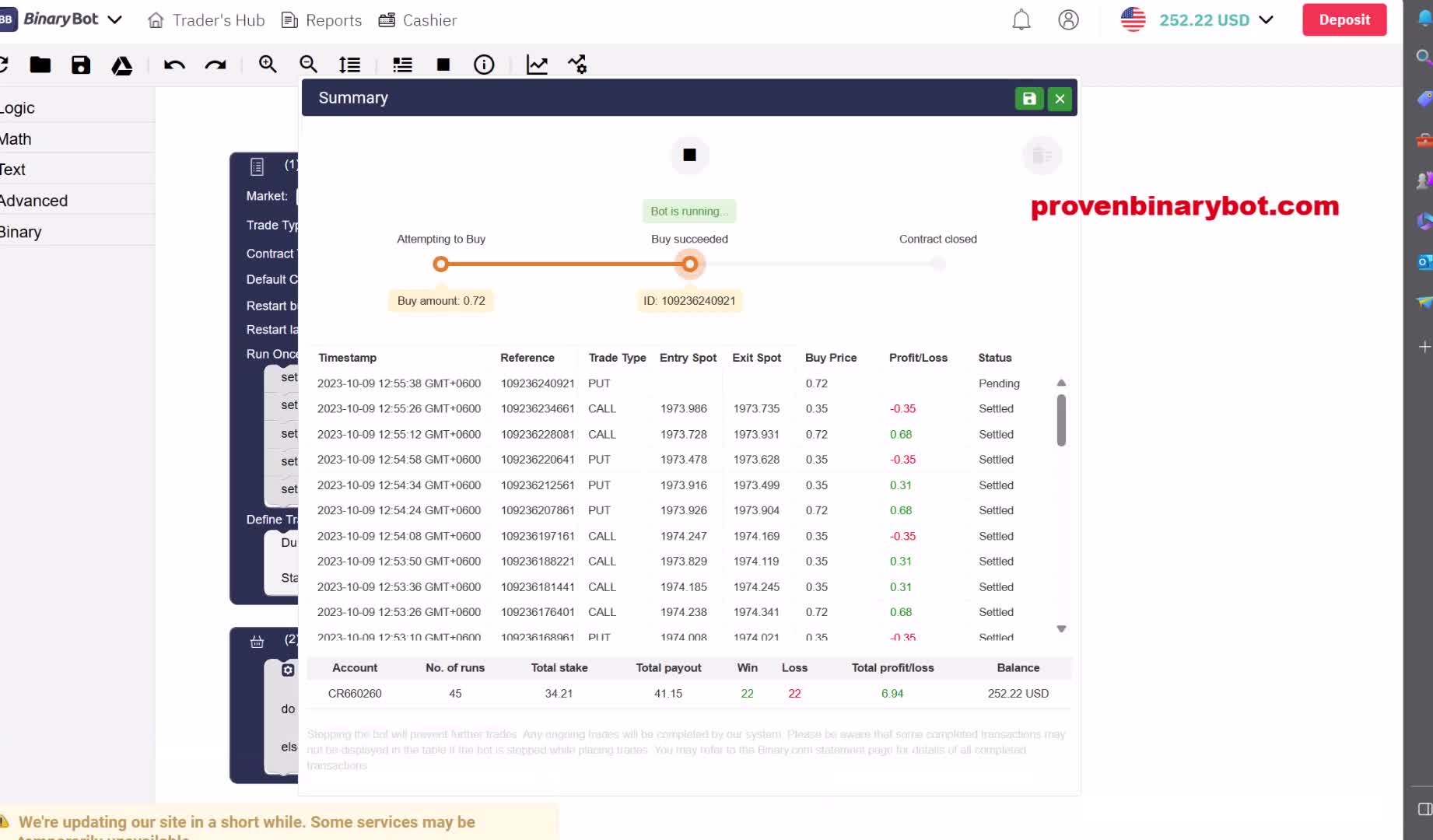The image size is (1433, 840).
Task: Click the Buy succeeded progress marker
Action: (x=689, y=264)
